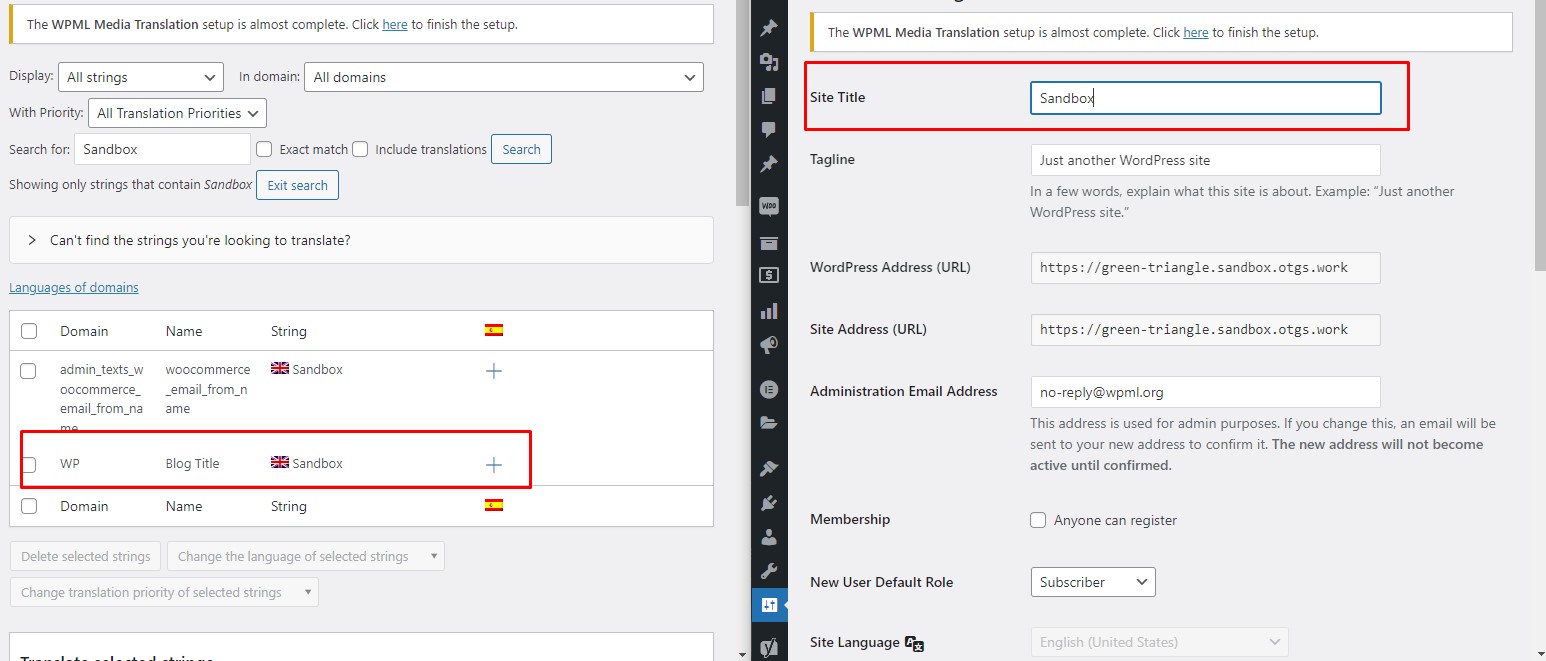Click the Exit search button
Screen dimensions: 1546x661
coord(297,185)
